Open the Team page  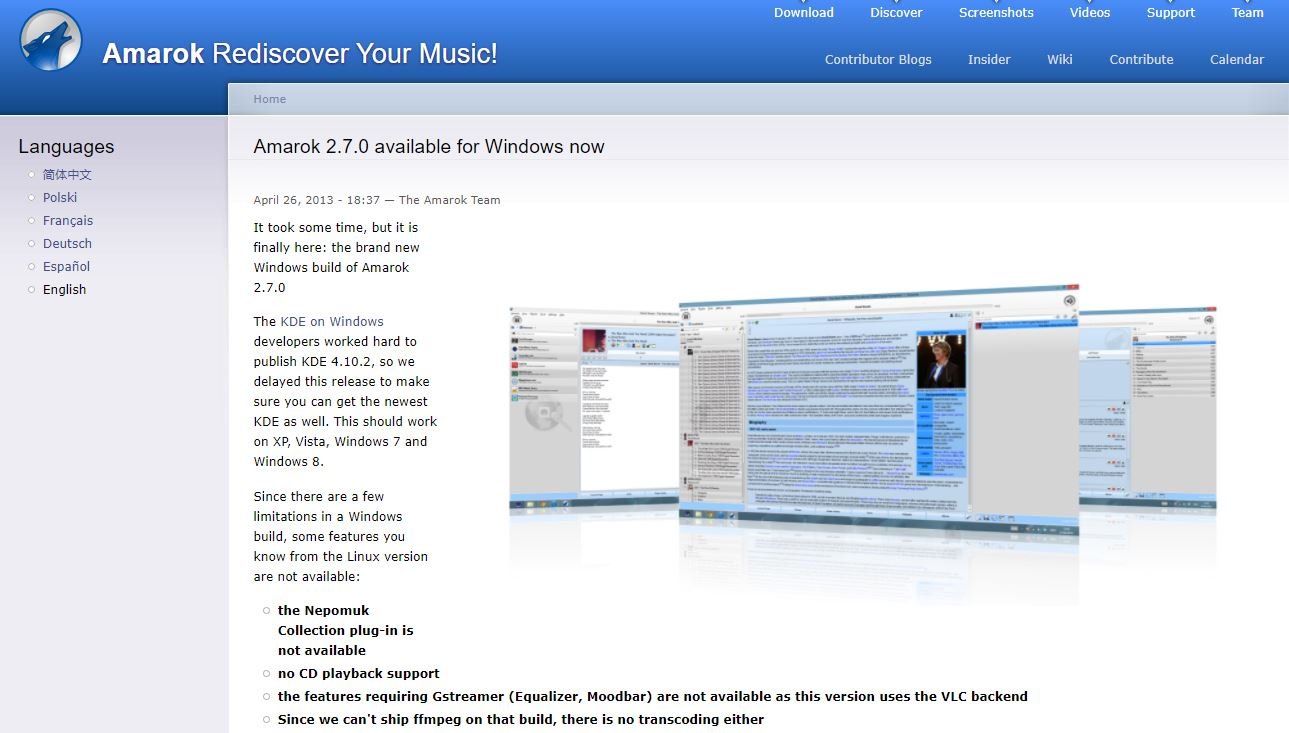point(1248,12)
